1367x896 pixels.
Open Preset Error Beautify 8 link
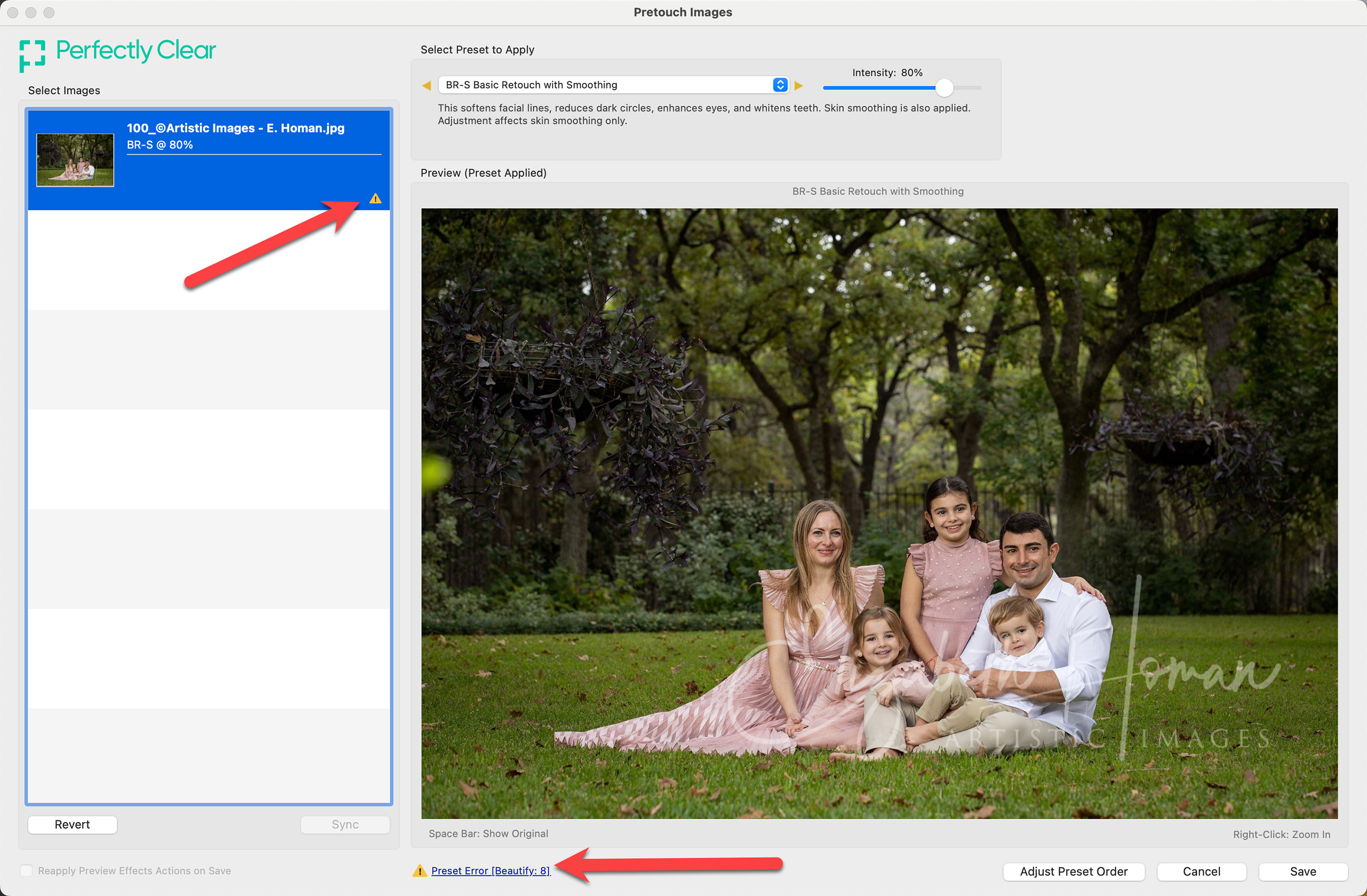491,871
